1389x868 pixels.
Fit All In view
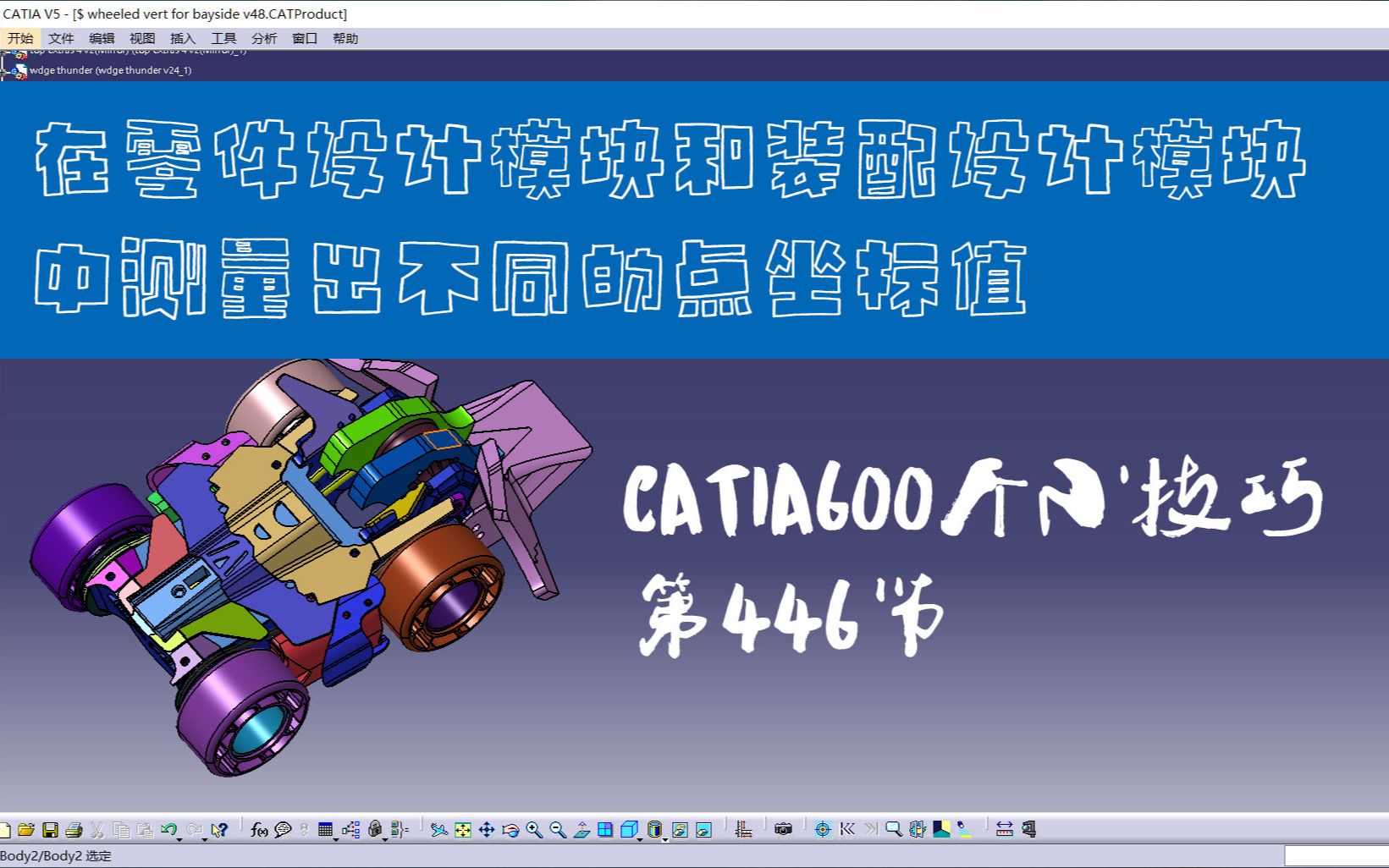(462, 830)
